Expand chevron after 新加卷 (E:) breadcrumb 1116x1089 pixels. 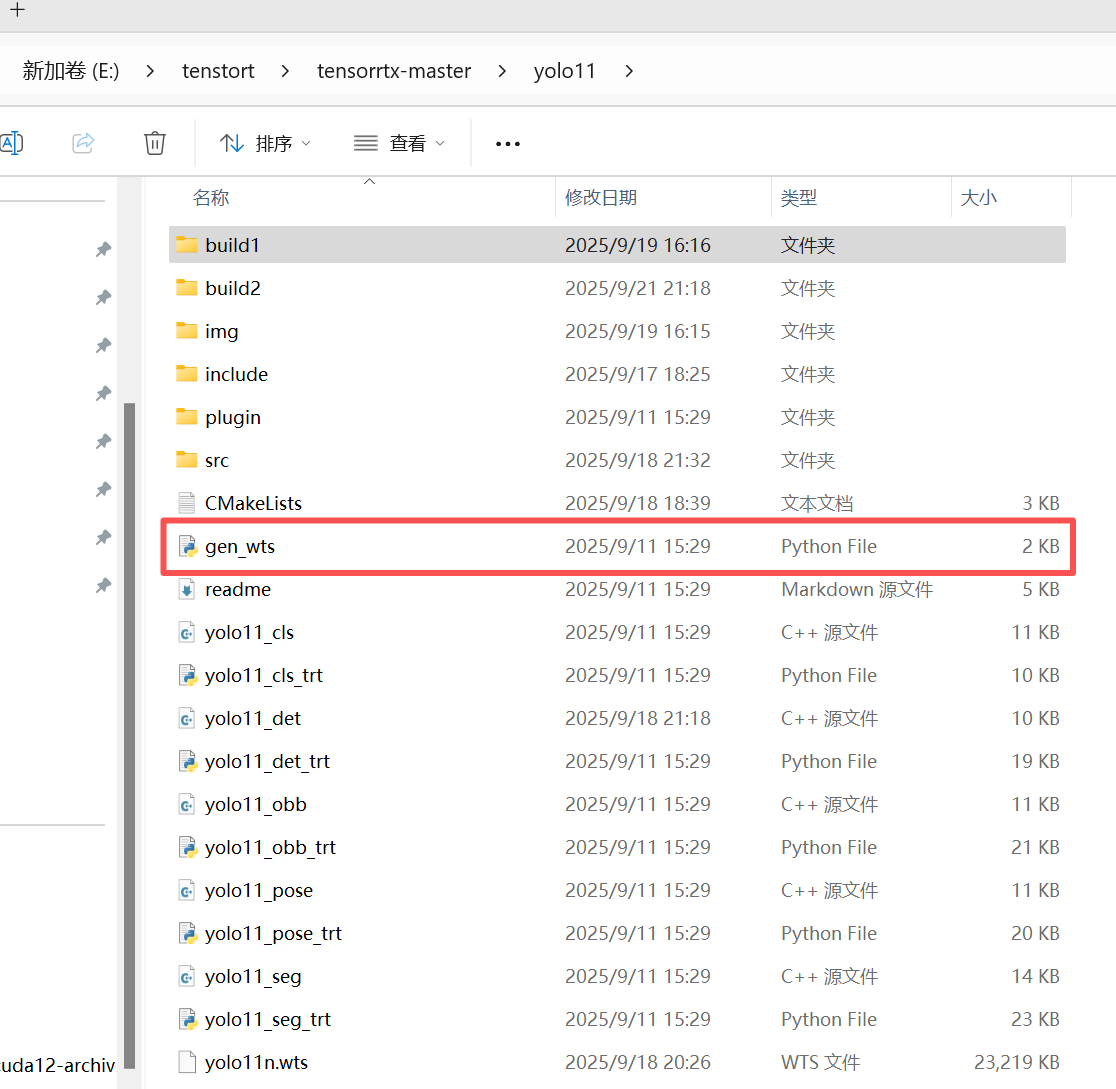point(150,71)
